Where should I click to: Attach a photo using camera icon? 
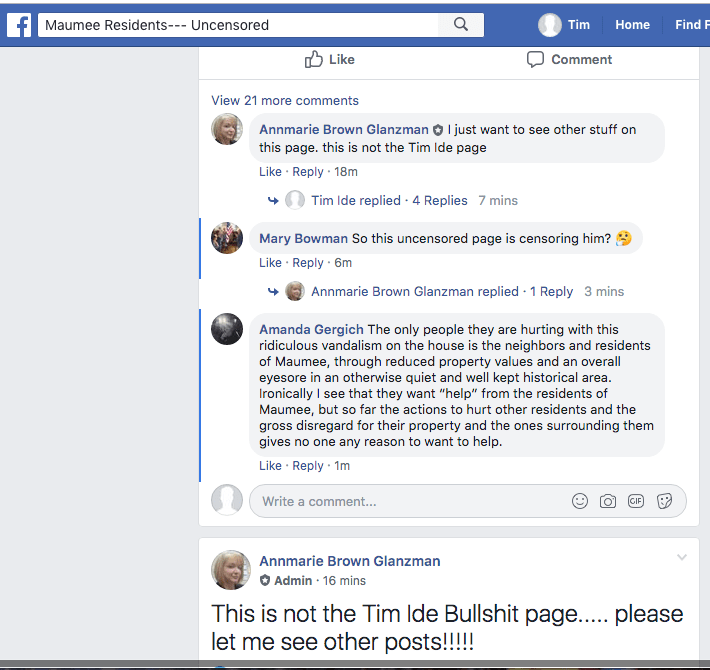coord(608,501)
